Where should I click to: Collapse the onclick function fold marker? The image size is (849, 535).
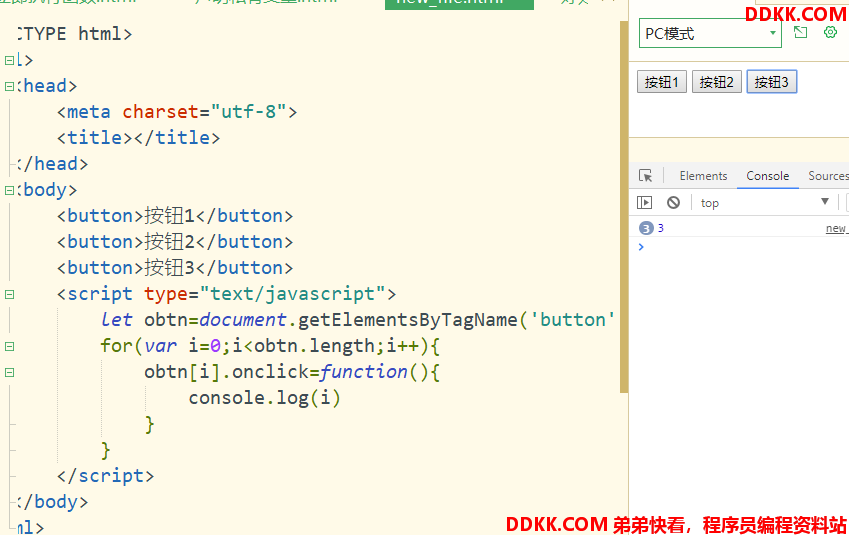tap(9, 373)
